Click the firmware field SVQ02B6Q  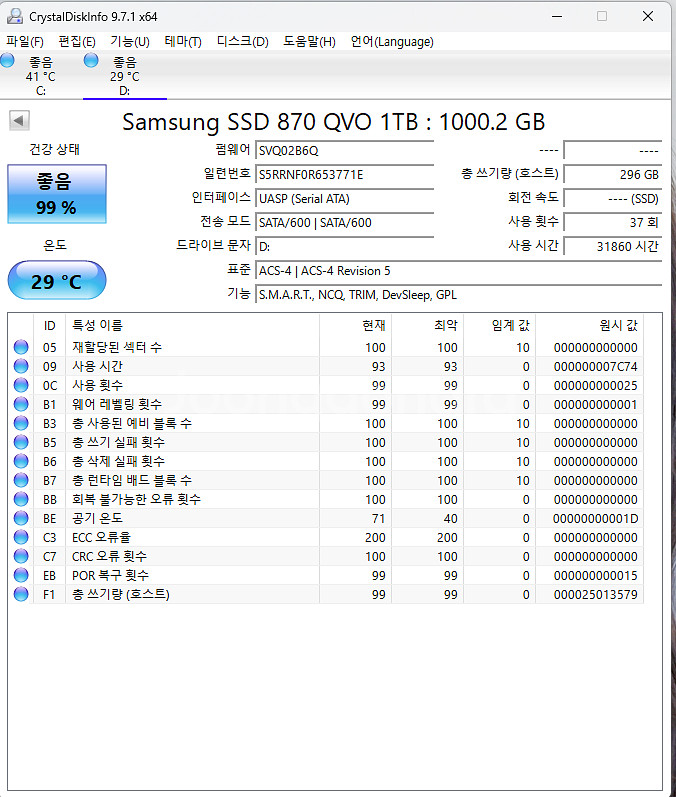(x=344, y=150)
